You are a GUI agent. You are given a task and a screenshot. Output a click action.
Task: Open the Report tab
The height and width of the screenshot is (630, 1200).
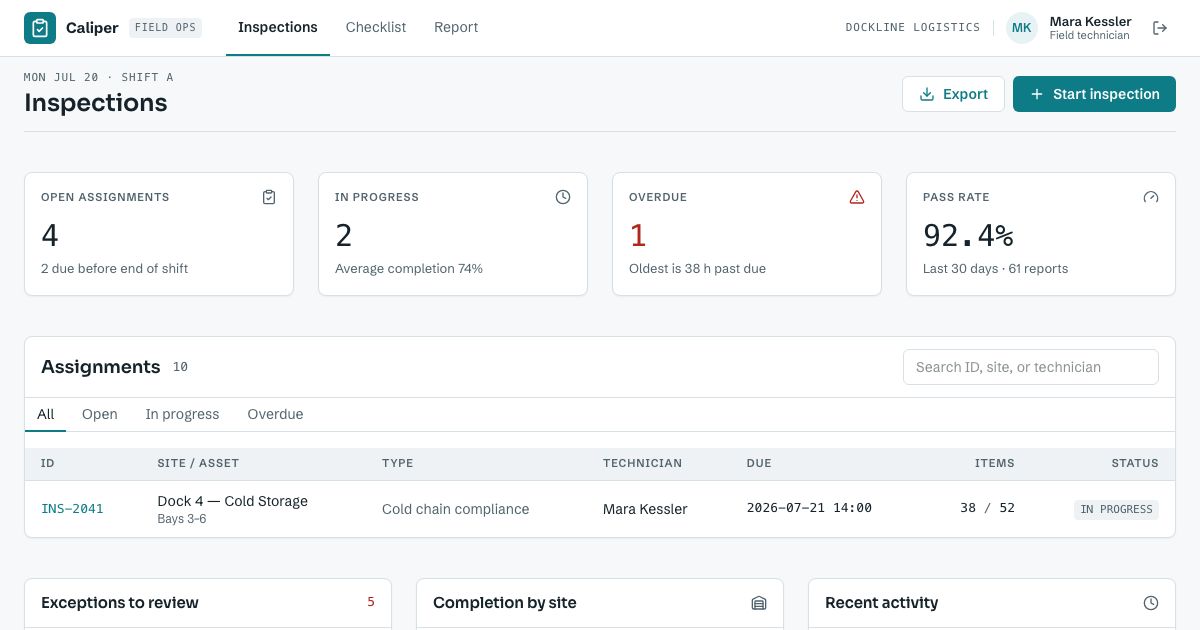tap(456, 28)
